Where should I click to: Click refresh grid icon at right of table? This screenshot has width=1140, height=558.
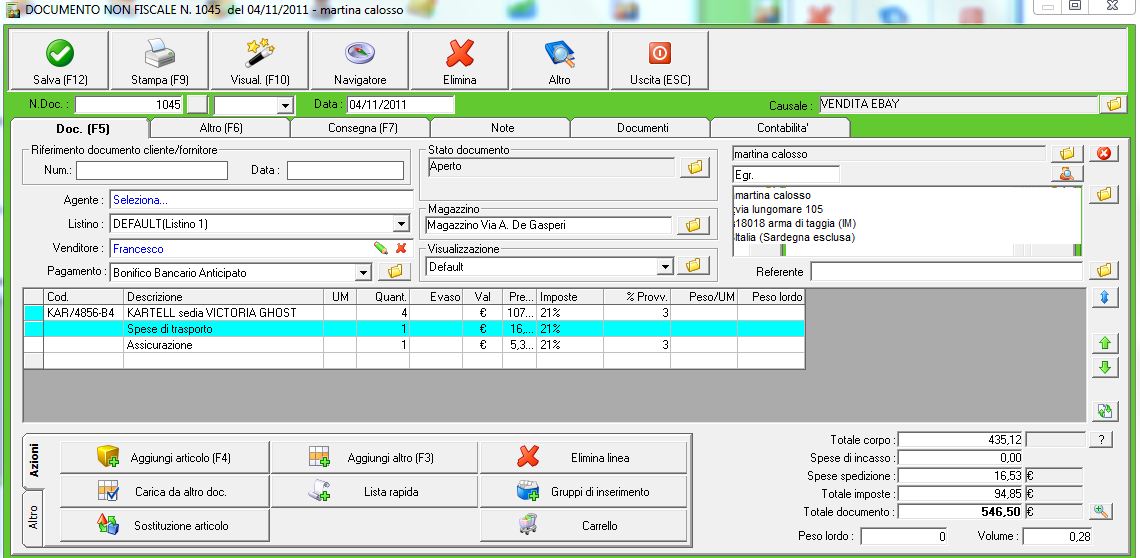point(1104,410)
